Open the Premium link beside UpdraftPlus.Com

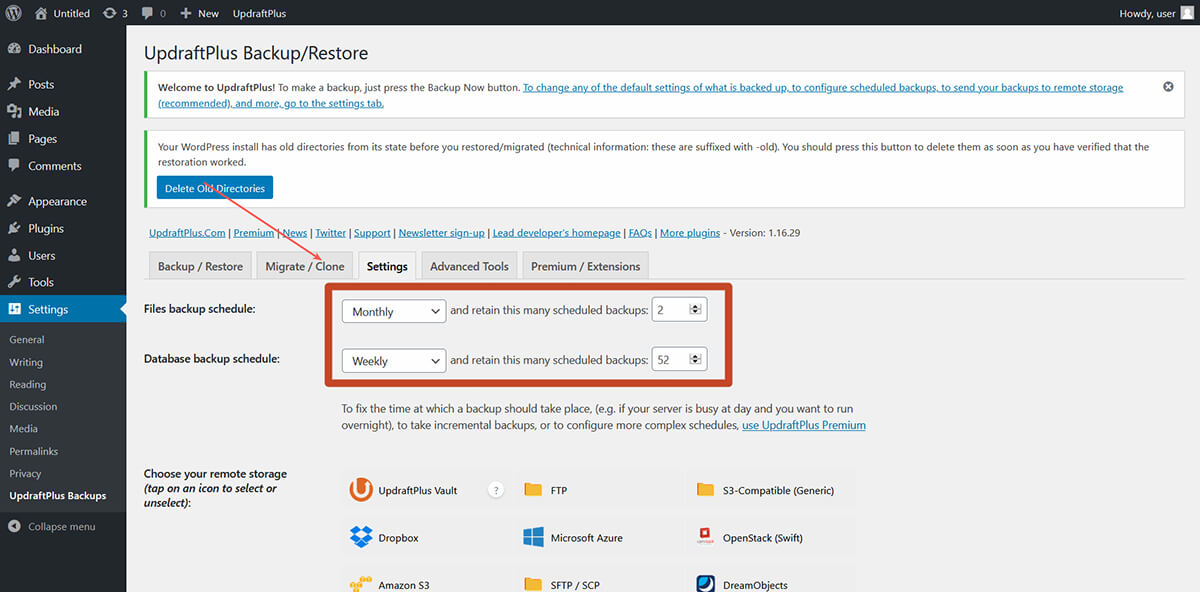click(x=254, y=233)
